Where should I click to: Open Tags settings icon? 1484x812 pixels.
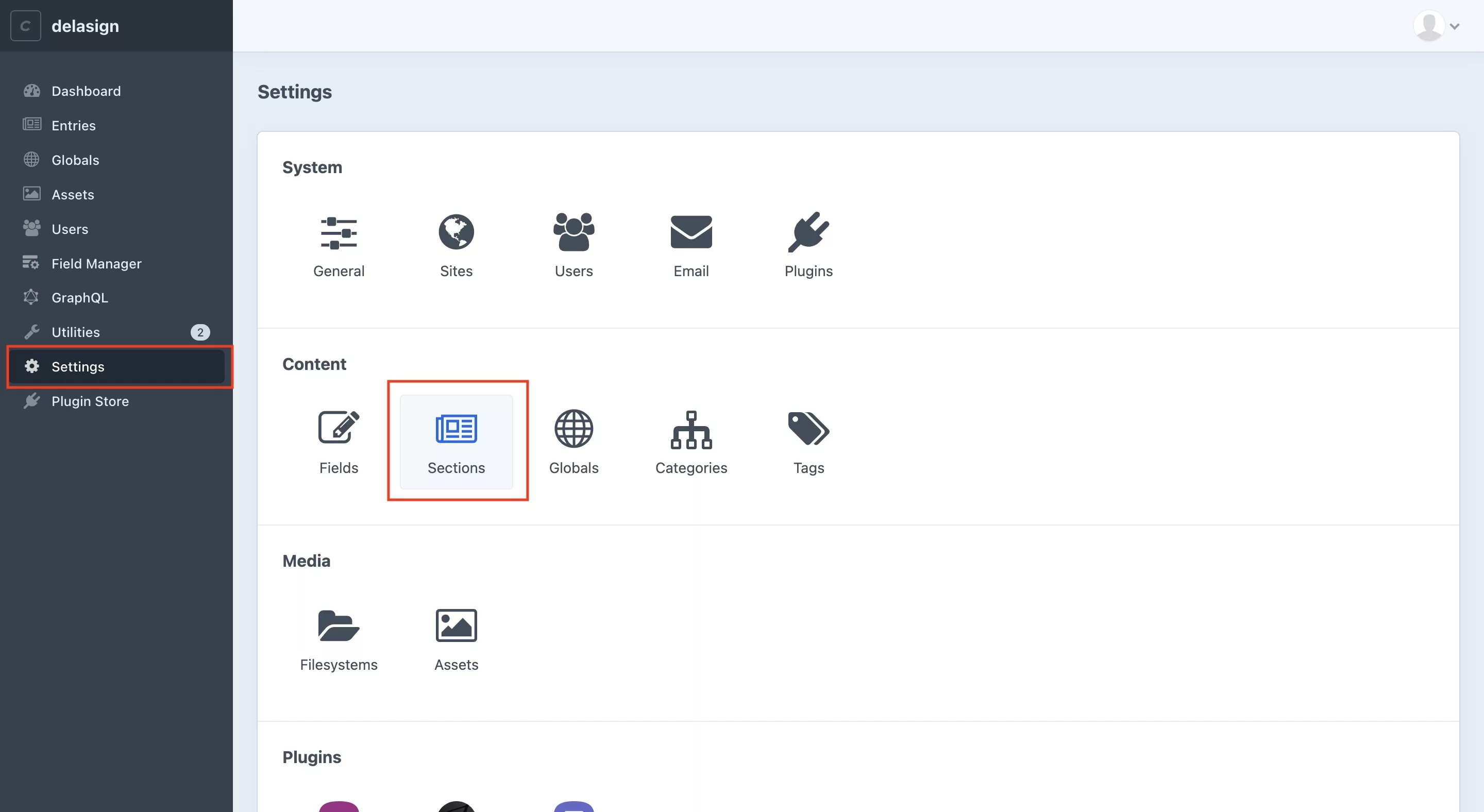click(809, 429)
